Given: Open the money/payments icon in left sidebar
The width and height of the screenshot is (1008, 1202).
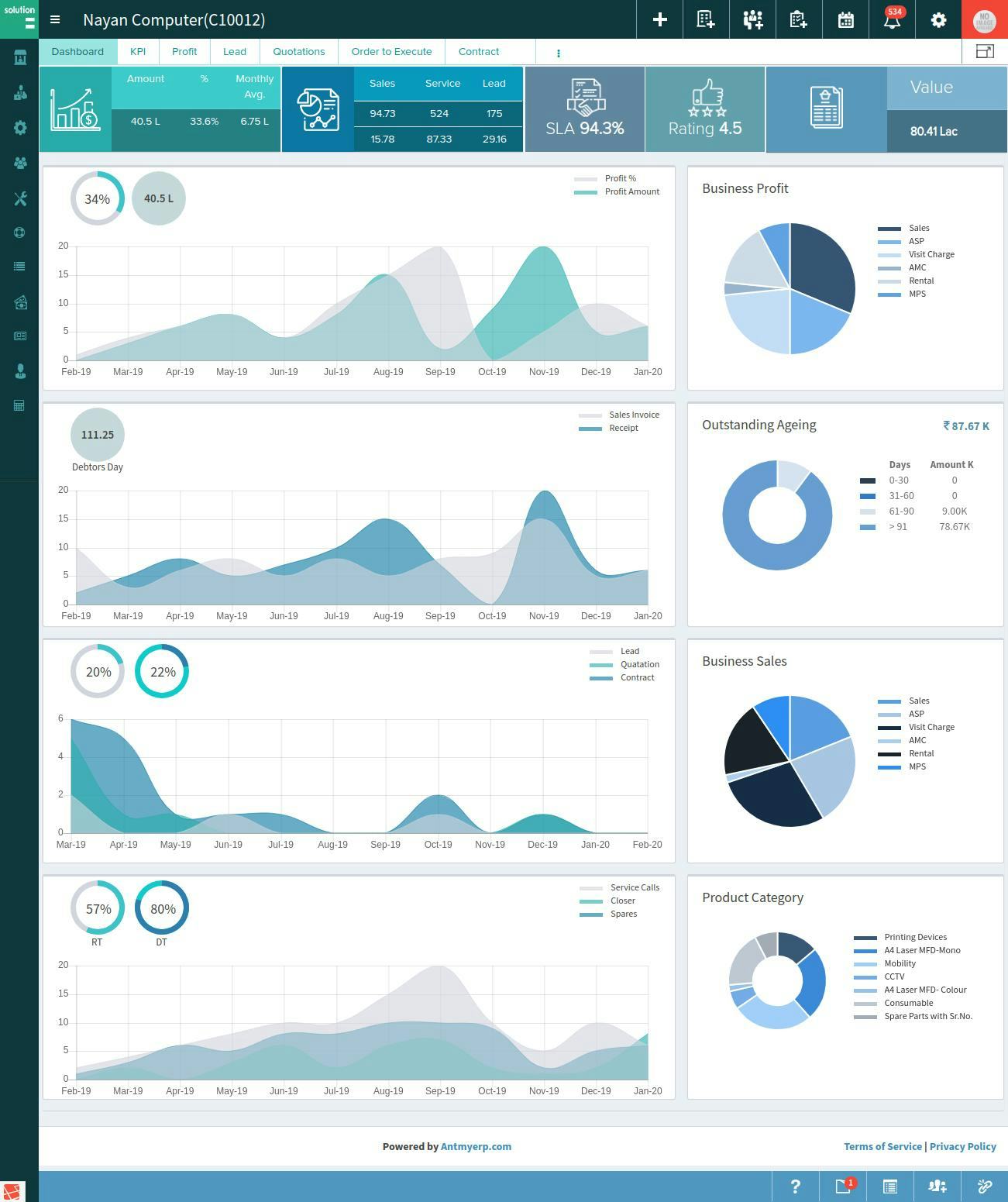Looking at the screenshot, I should click(x=19, y=302).
